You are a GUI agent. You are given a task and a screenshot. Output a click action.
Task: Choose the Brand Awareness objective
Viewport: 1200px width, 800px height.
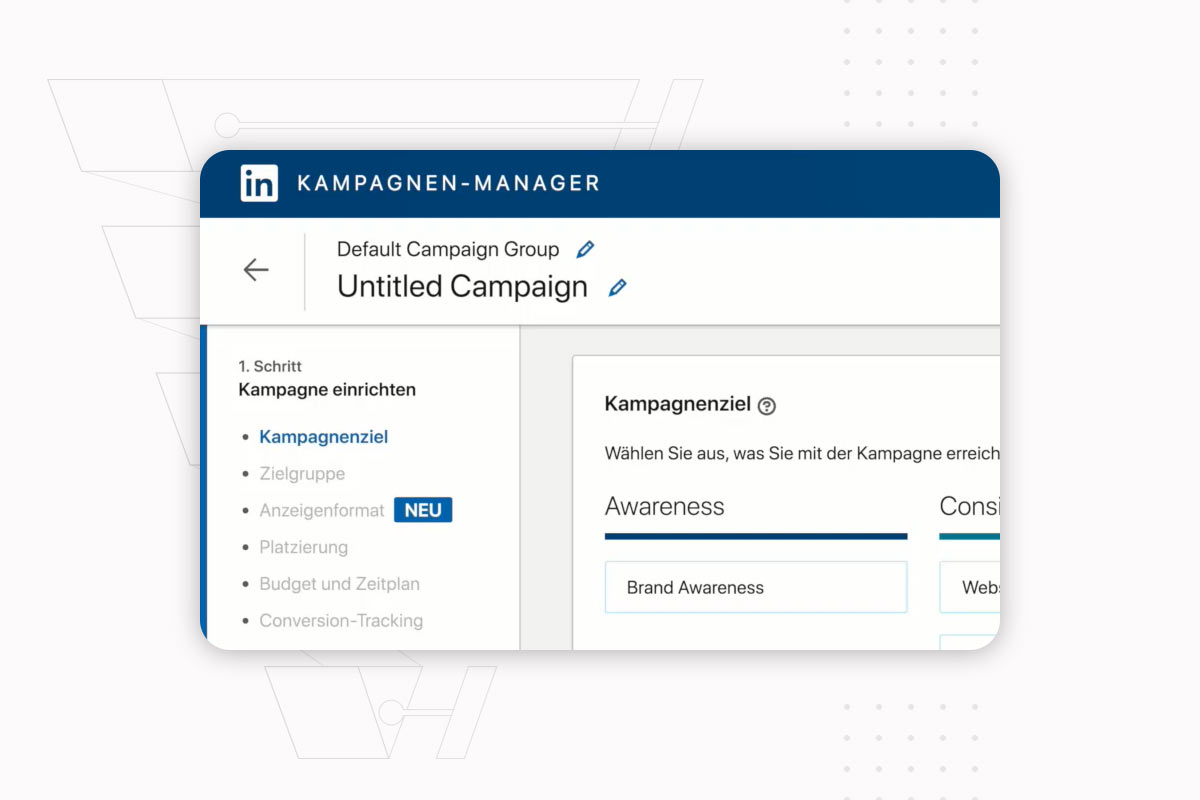coord(756,587)
